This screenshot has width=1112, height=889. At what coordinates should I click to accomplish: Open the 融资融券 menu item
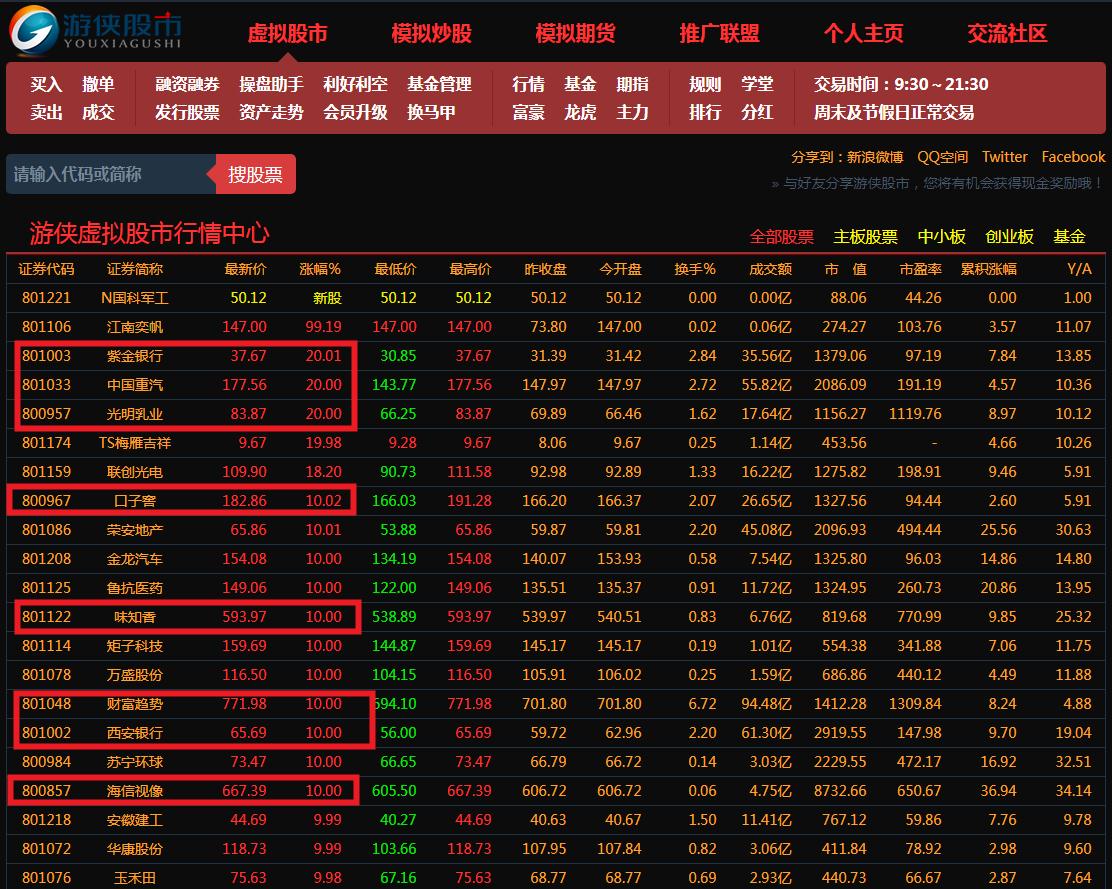tap(187, 84)
